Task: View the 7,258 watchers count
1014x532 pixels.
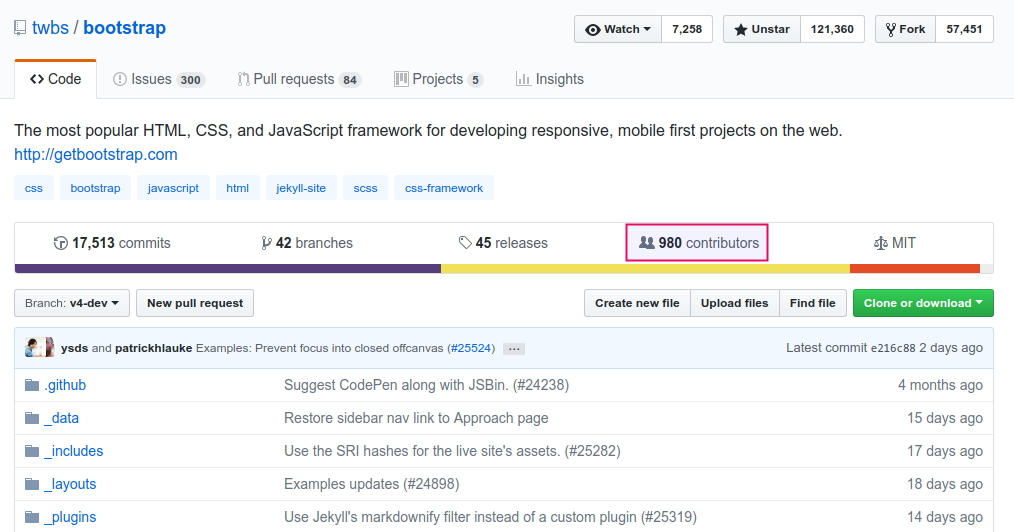Action: coord(687,29)
